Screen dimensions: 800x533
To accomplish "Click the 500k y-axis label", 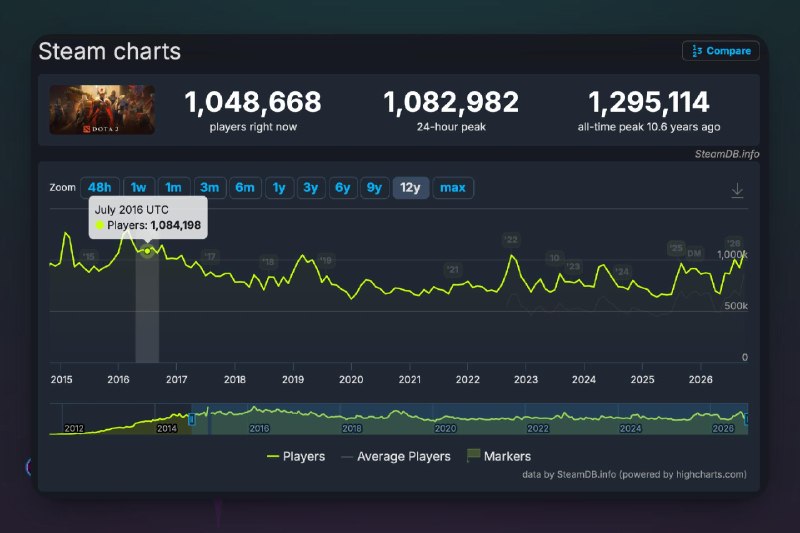I will [736, 306].
